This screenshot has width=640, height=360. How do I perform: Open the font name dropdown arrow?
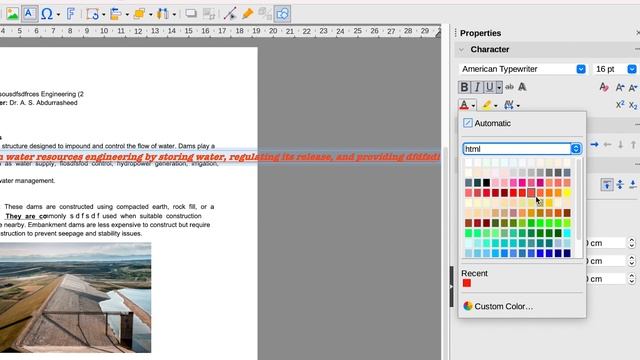pyautogui.click(x=581, y=69)
